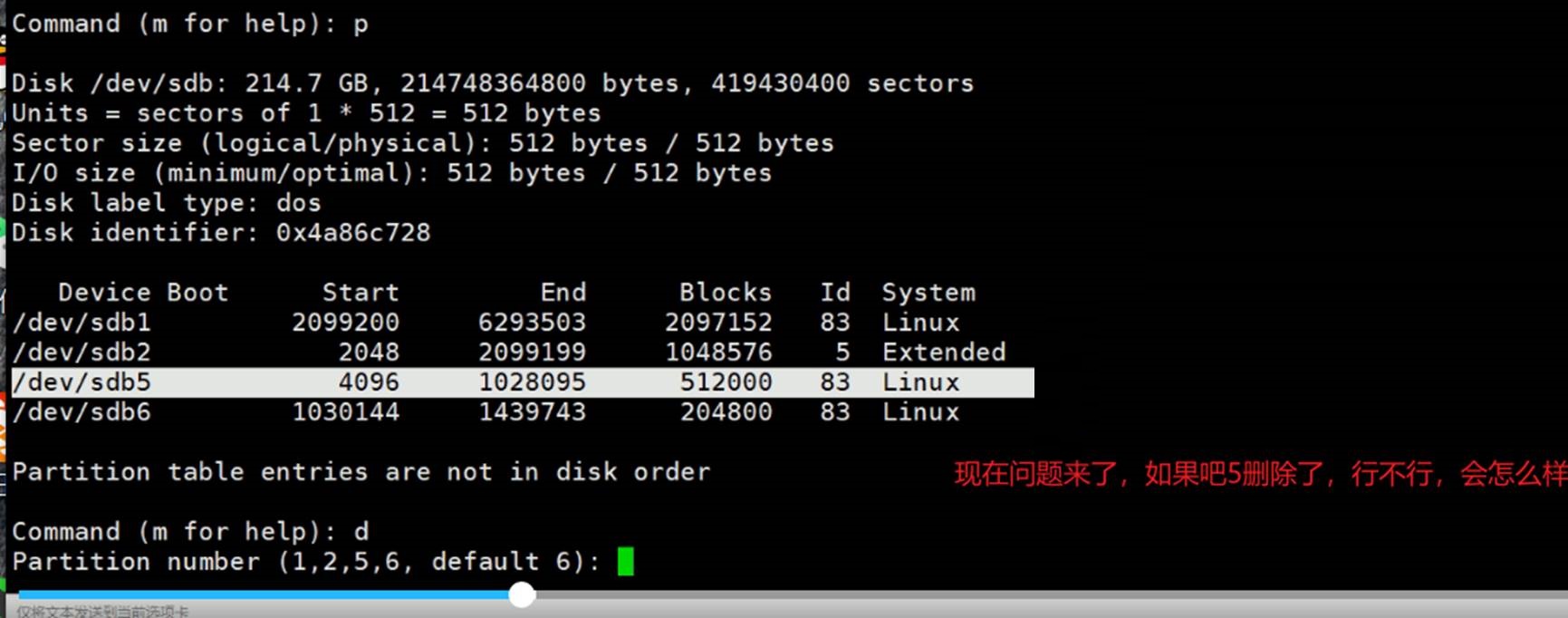The height and width of the screenshot is (618, 1568).
Task: Click the 'Partition number' prompt line
Action: pos(304,562)
